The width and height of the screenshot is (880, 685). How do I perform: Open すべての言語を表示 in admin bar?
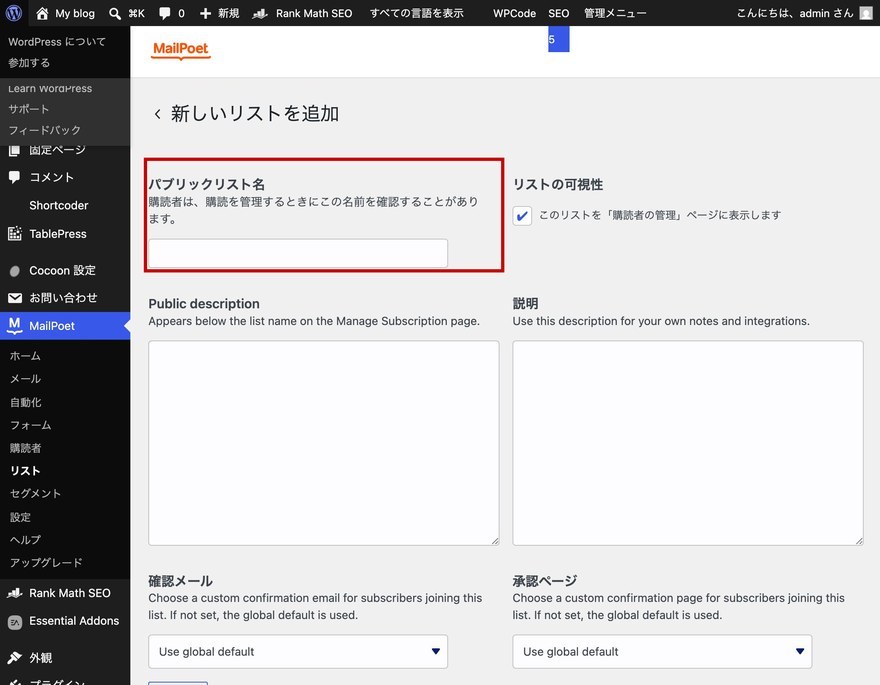click(x=416, y=13)
